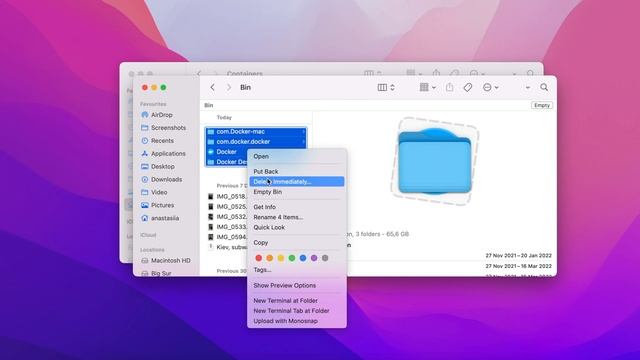640x360 pixels.
Task: Apply the yellow tag color
Action: 280,258
